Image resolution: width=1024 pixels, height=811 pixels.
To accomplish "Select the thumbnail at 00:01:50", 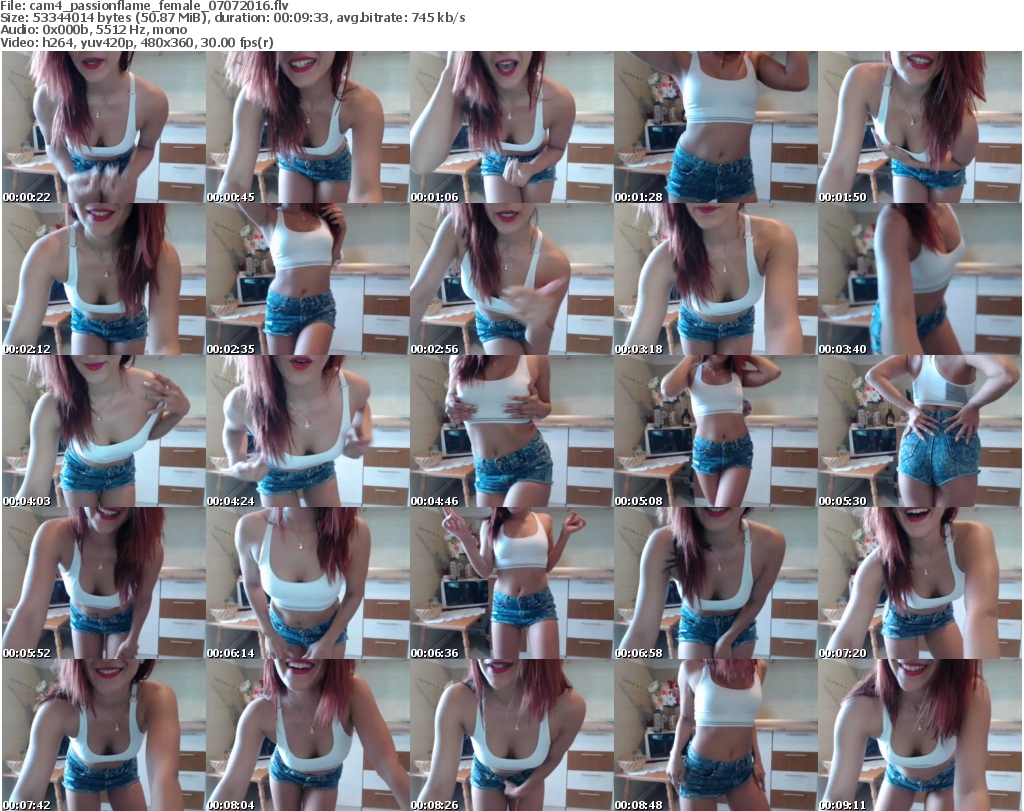I will click(920, 127).
